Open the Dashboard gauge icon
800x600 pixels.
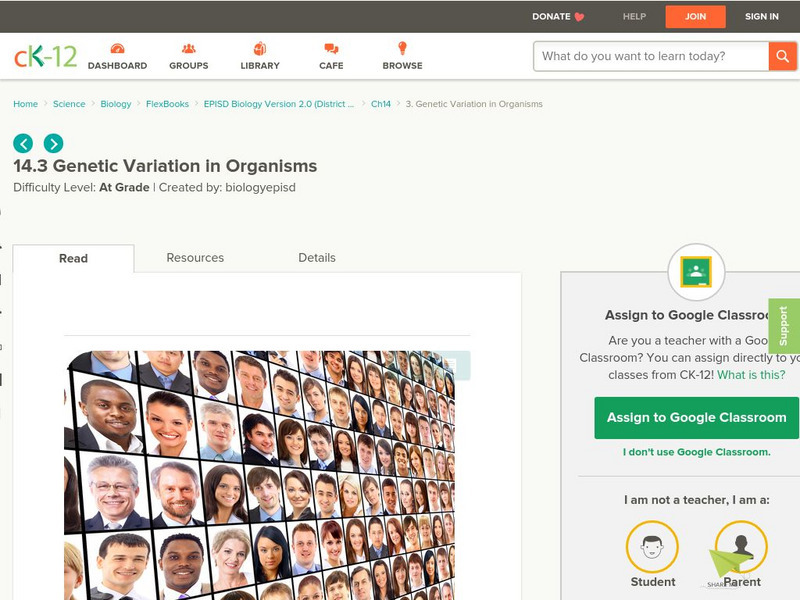coord(117,48)
